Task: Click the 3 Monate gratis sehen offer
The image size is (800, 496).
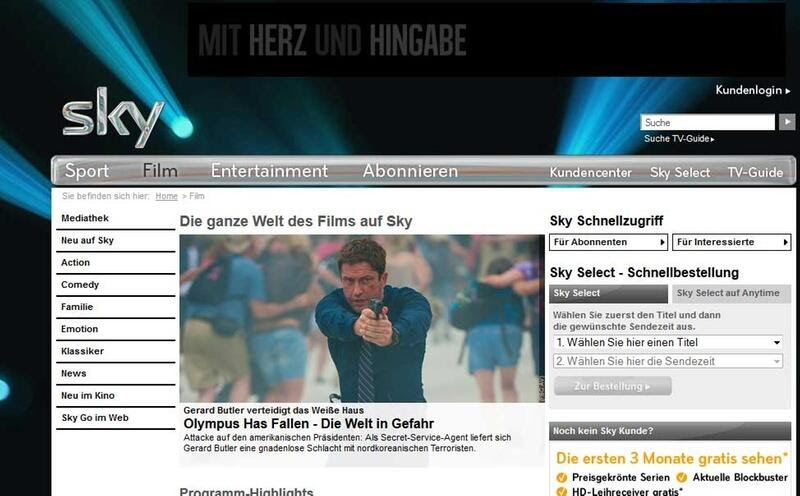Action: 672,459
